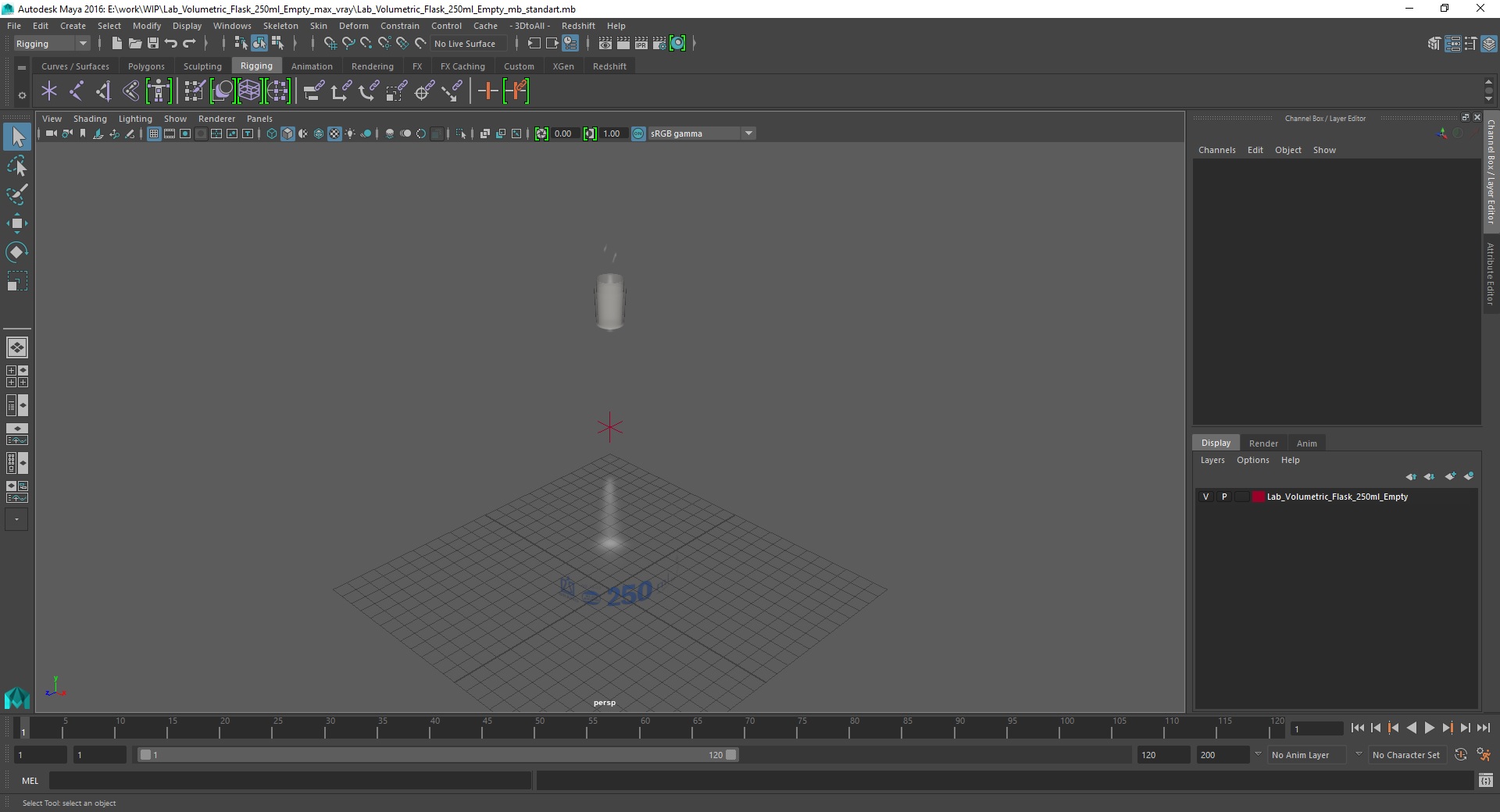
Task: Switch to the Polygons shelf tab
Action: tap(146, 66)
